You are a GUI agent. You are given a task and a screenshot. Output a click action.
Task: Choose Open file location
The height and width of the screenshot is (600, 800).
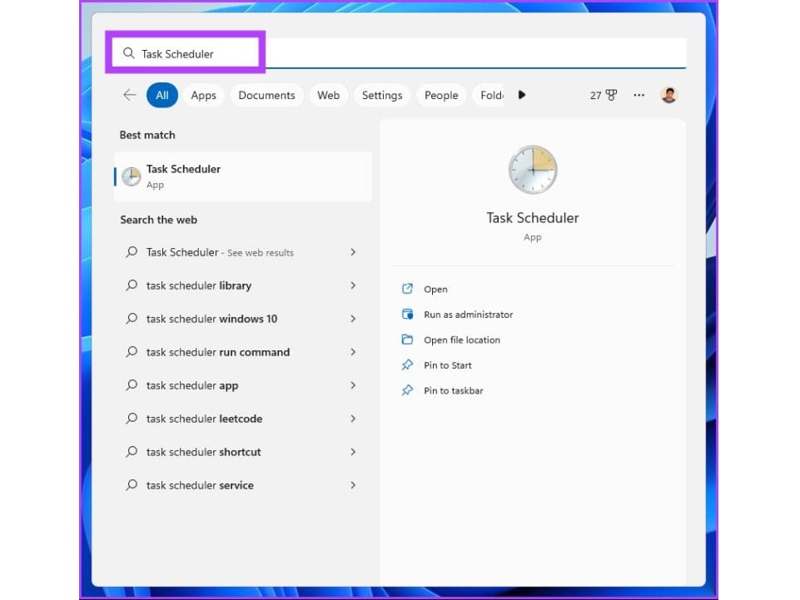coord(462,340)
